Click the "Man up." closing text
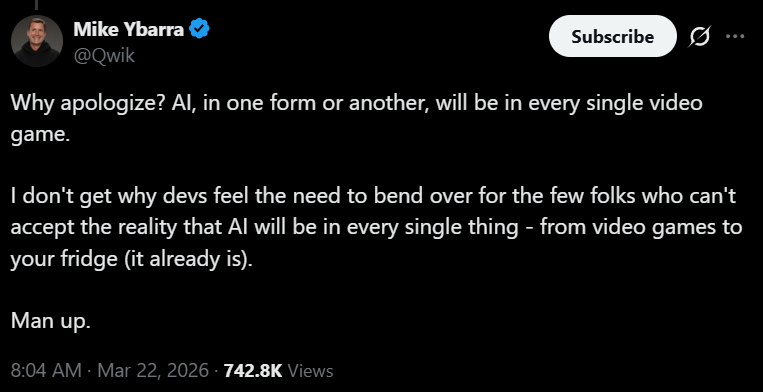Image resolution: width=763 pixels, height=392 pixels. (51, 321)
